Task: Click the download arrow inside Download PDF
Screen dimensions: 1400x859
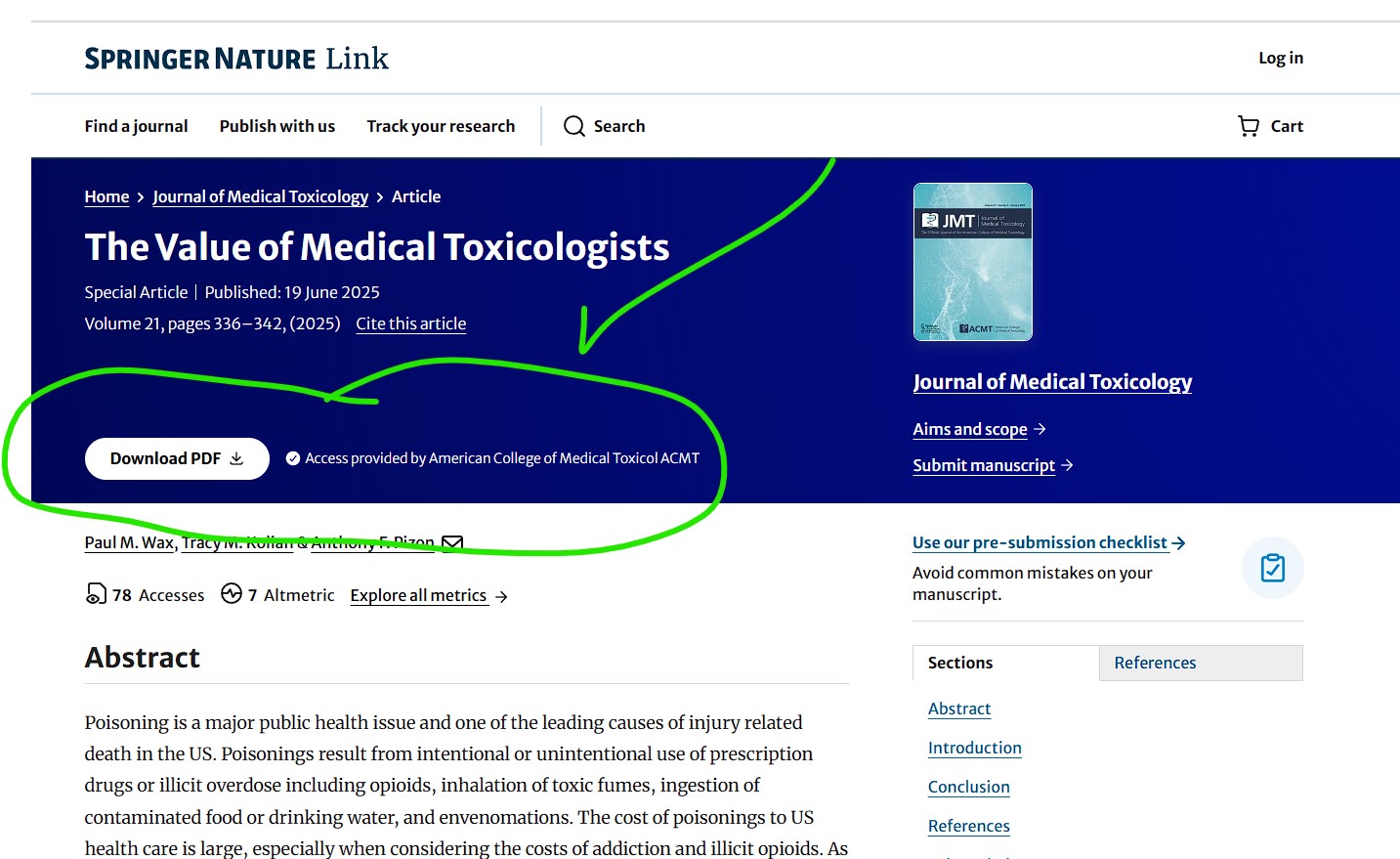Action: click(236, 457)
